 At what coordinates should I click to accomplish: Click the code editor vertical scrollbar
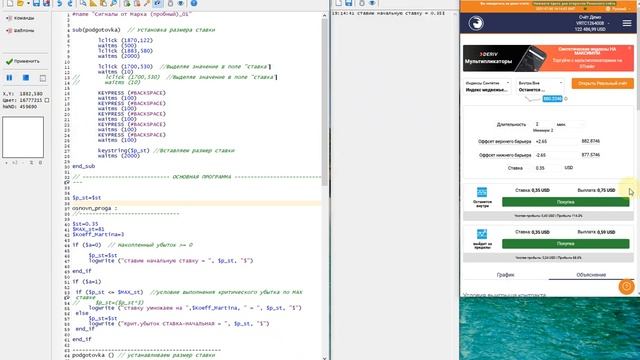[x=325, y=102]
